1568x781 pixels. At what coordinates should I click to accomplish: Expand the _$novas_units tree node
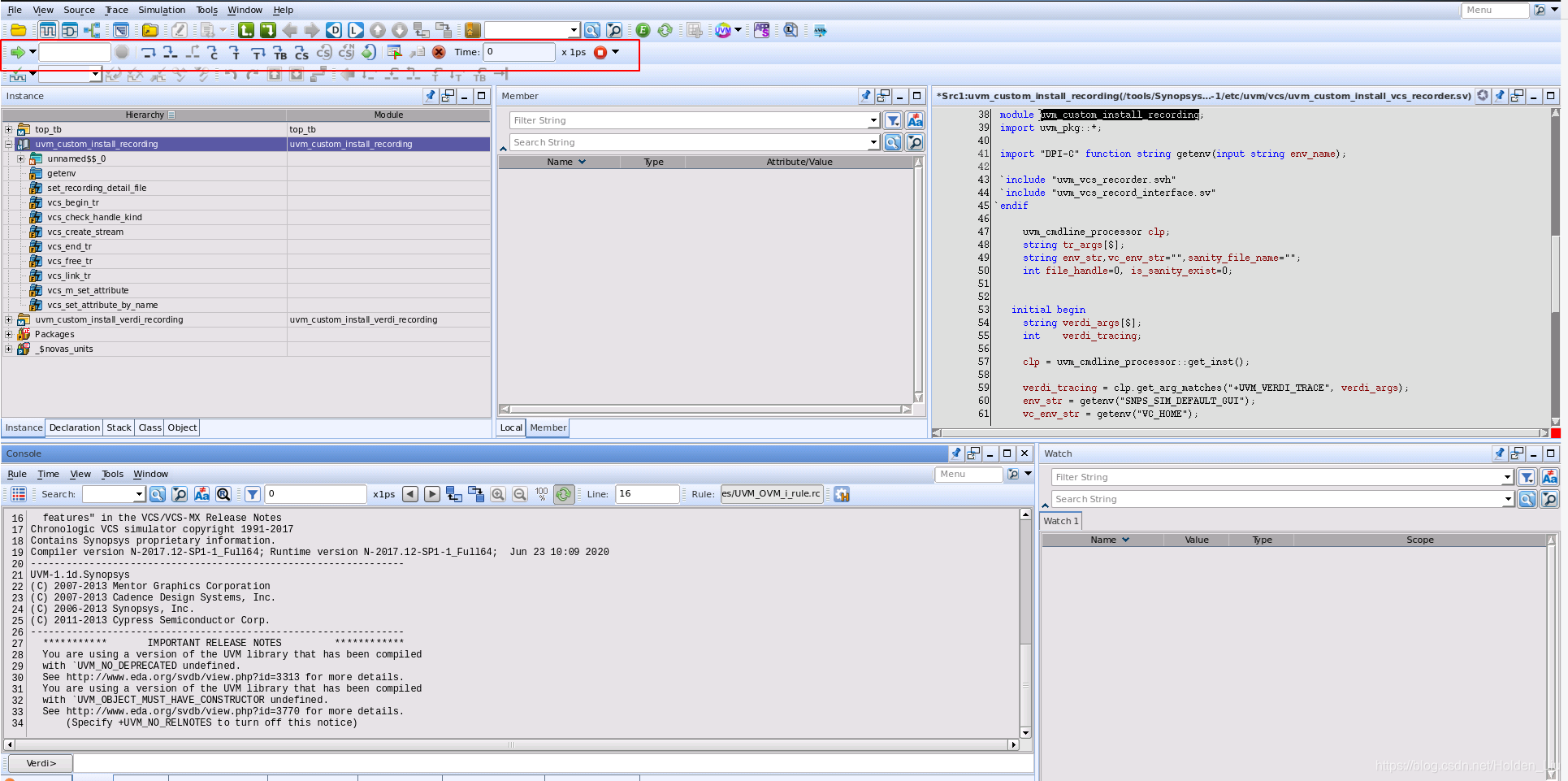click(x=9, y=349)
